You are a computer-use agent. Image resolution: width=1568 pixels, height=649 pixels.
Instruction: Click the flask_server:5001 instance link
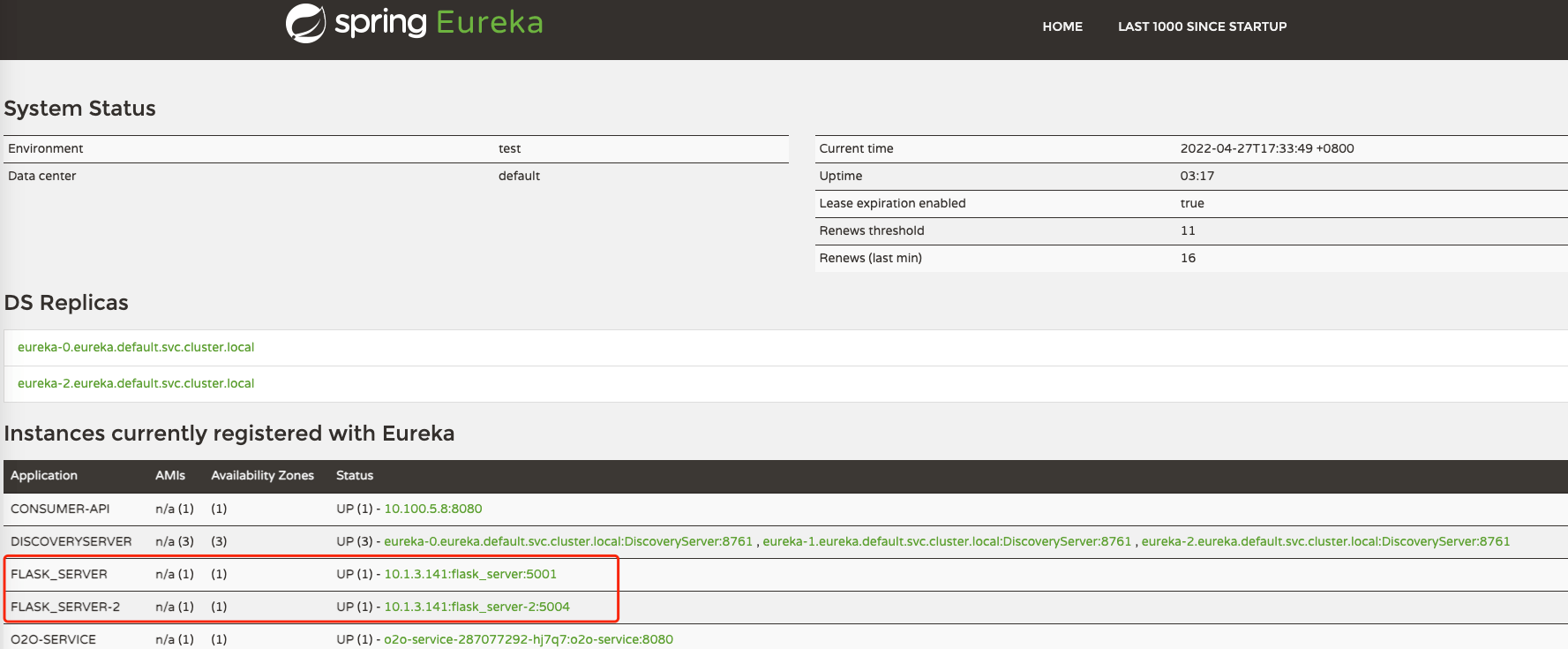pos(470,574)
